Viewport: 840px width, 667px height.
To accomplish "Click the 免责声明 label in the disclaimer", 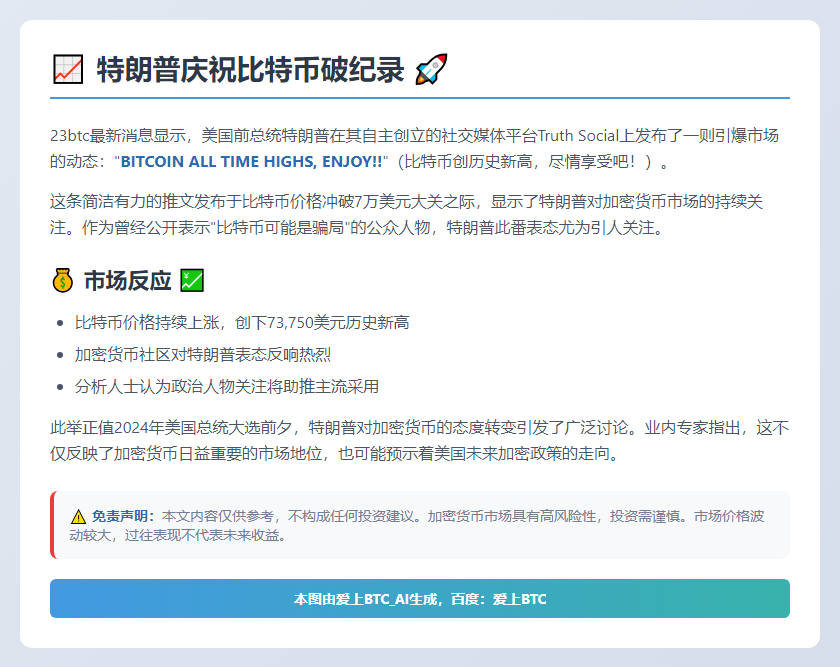I will (123, 516).
